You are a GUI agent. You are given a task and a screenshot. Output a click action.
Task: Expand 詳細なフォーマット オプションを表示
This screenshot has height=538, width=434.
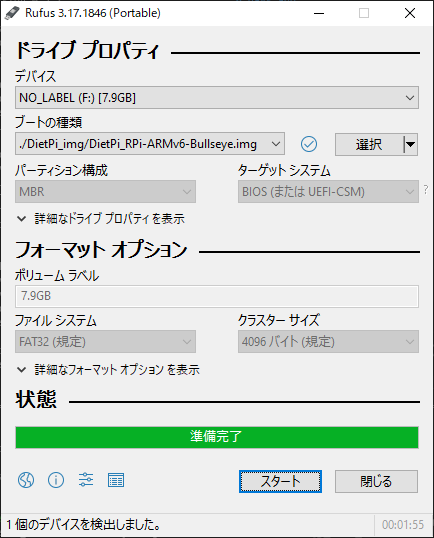[108, 370]
